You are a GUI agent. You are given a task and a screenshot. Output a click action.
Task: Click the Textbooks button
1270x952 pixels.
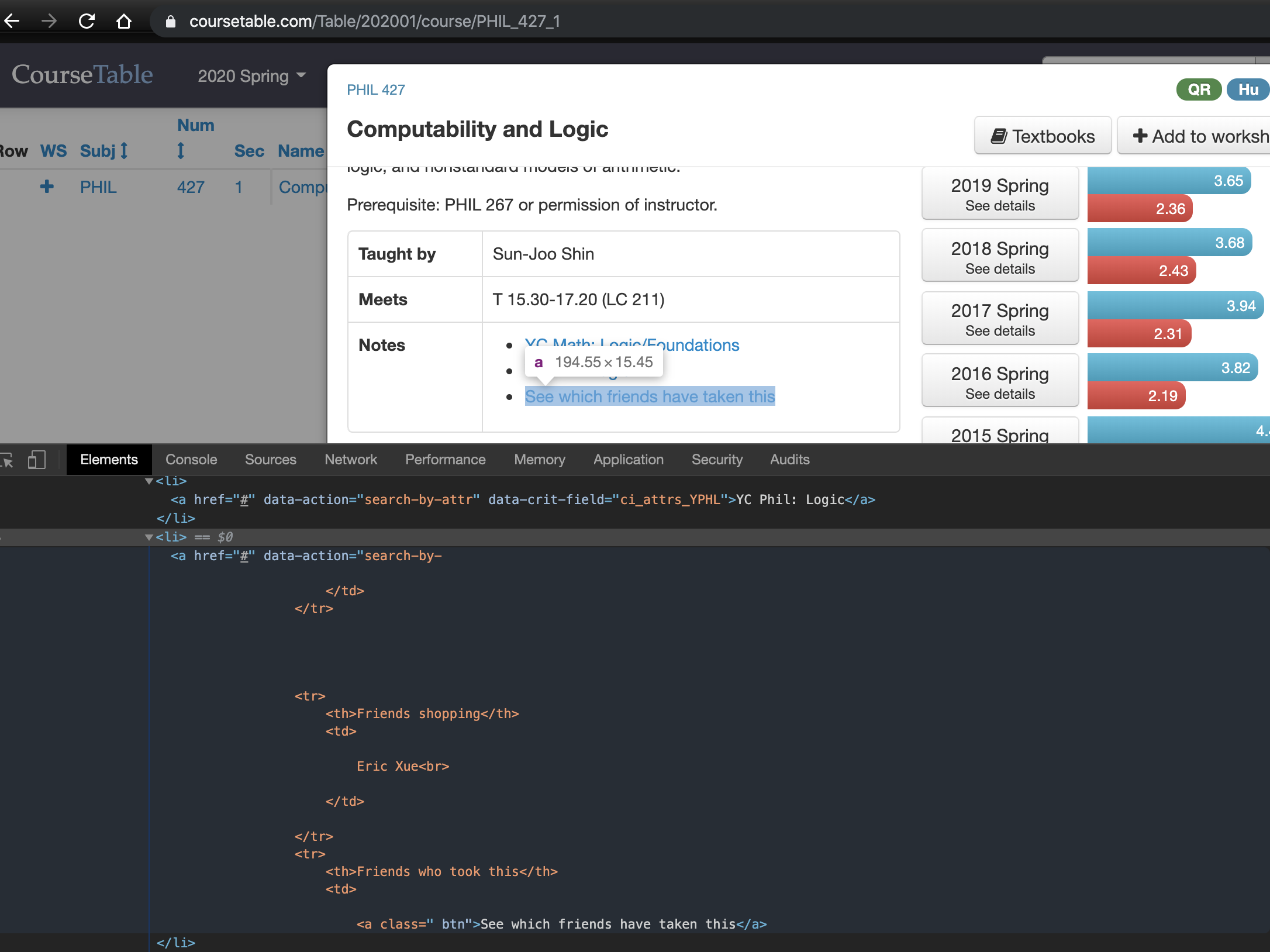1043,135
